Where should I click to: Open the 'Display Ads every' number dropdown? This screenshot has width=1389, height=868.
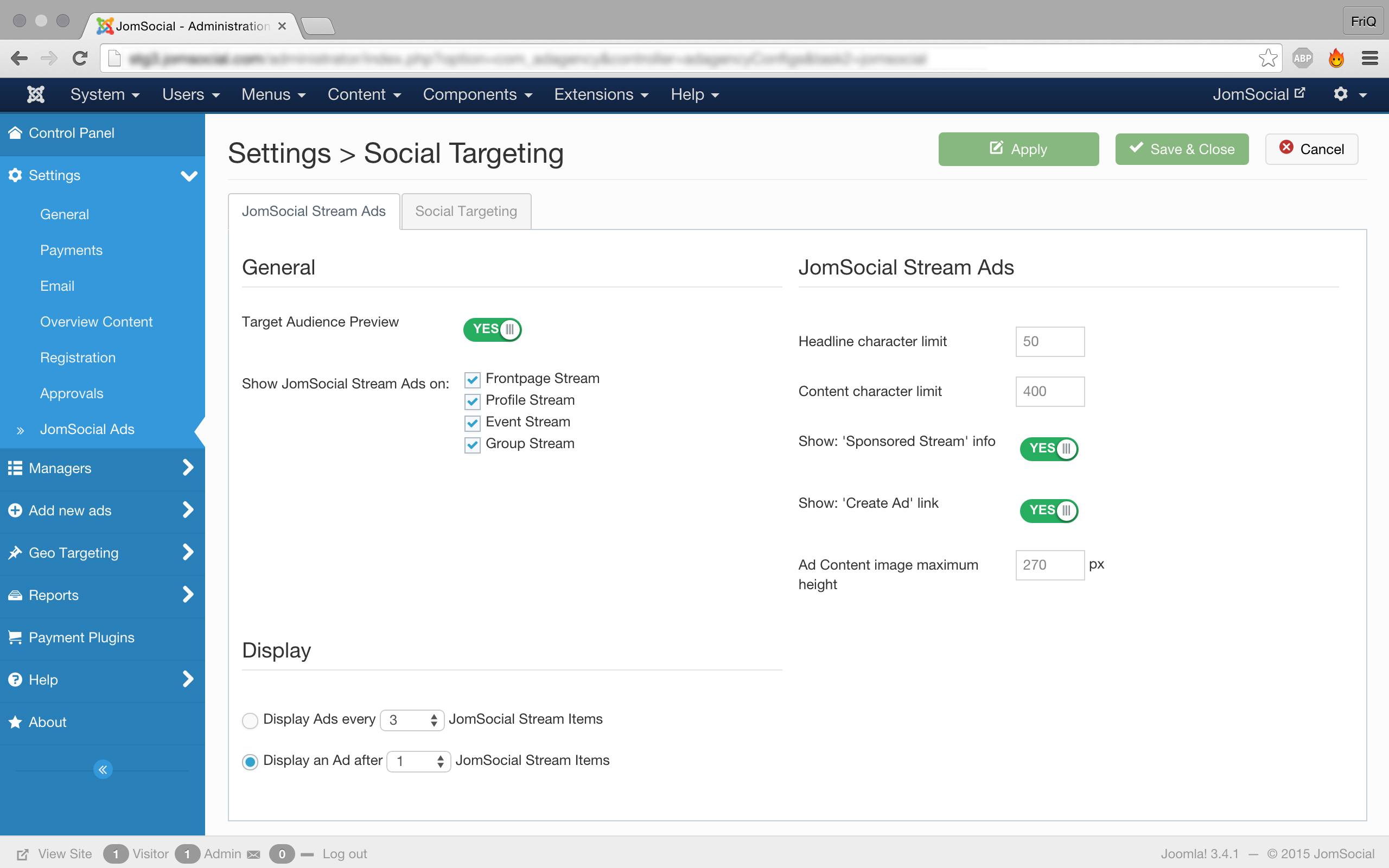412,720
